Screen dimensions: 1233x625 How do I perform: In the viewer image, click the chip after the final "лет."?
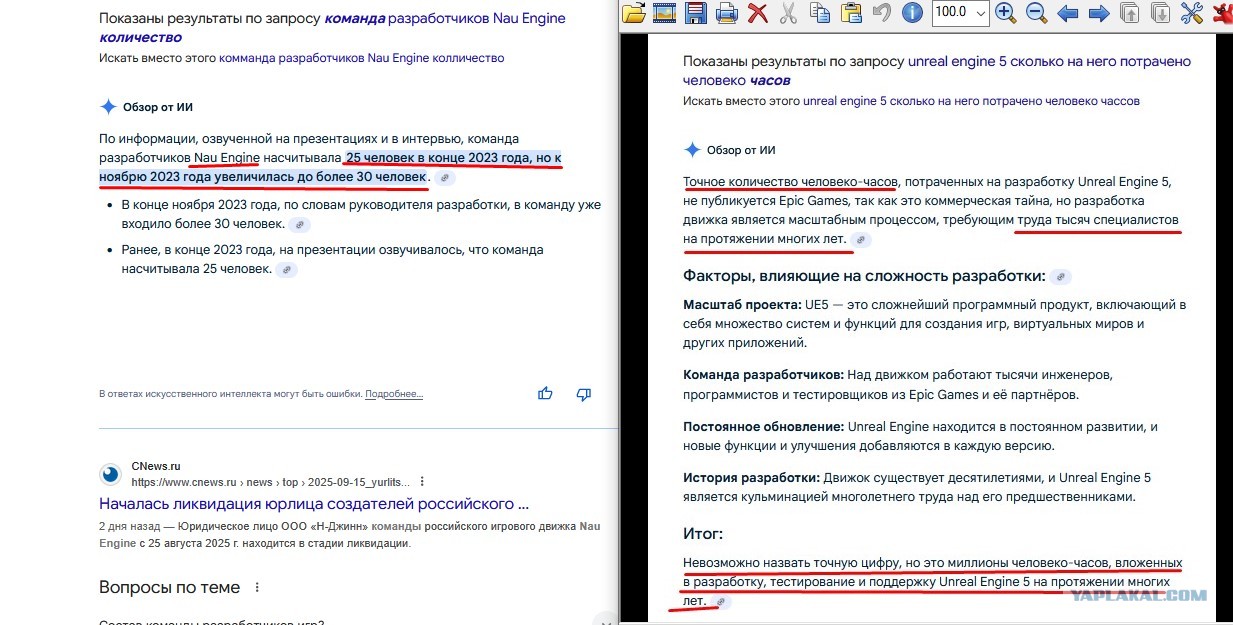click(720, 602)
